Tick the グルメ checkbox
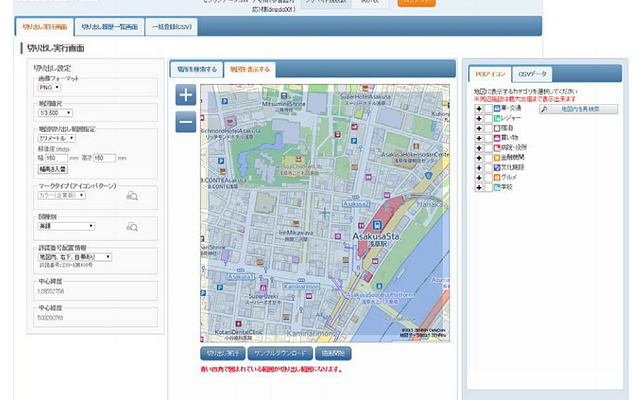 (488, 178)
